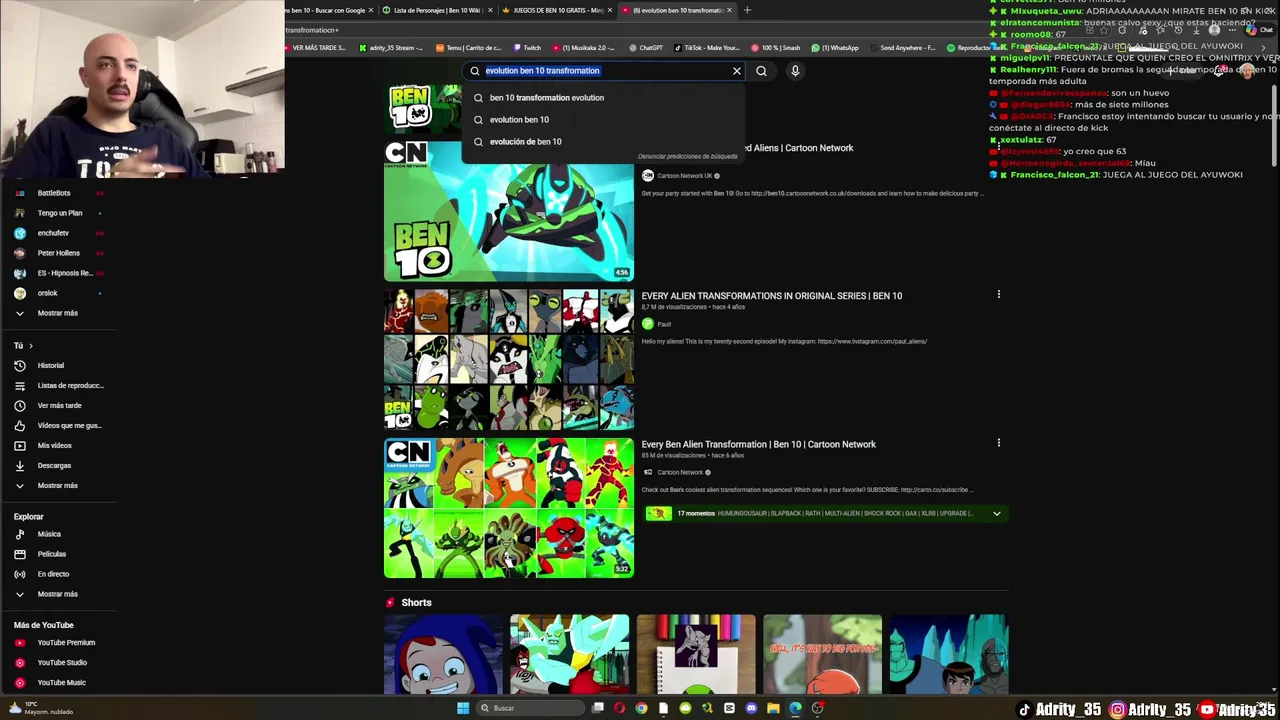1280x720 pixels.
Task: Open the green Ben 10 alien video thumbnail
Action: pos(509,211)
